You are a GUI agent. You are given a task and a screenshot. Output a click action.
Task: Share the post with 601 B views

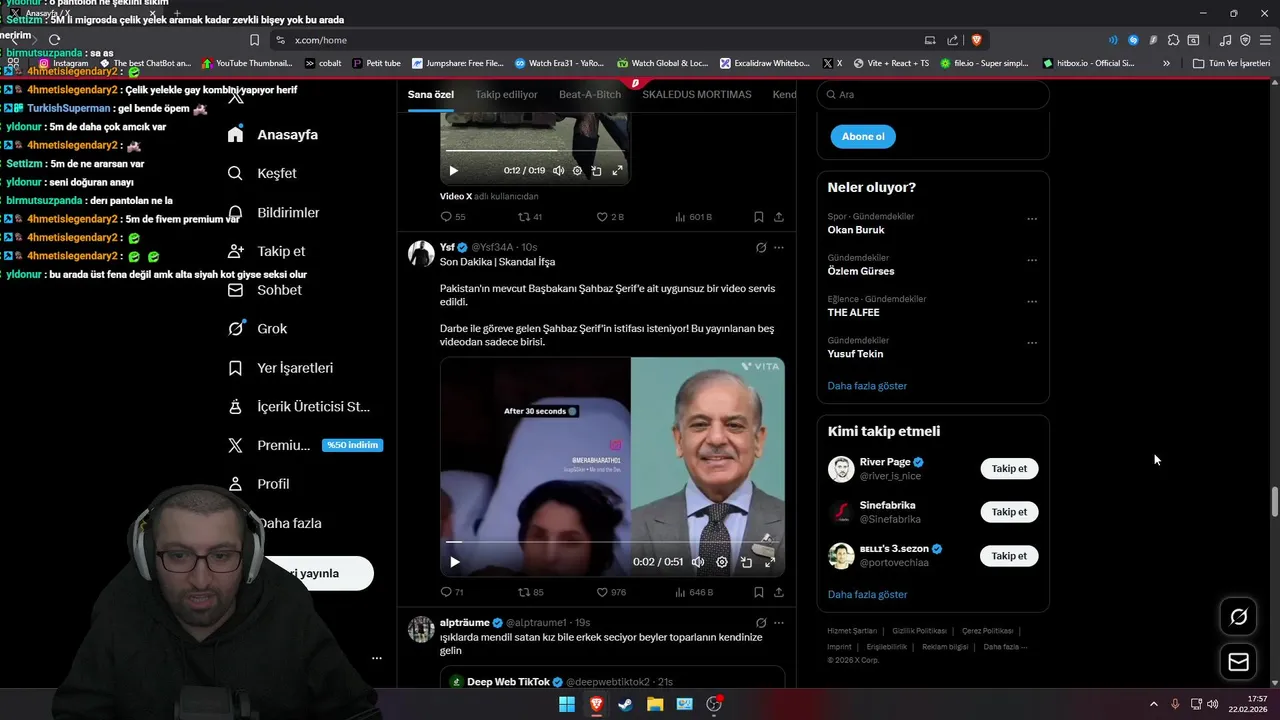coord(779,217)
